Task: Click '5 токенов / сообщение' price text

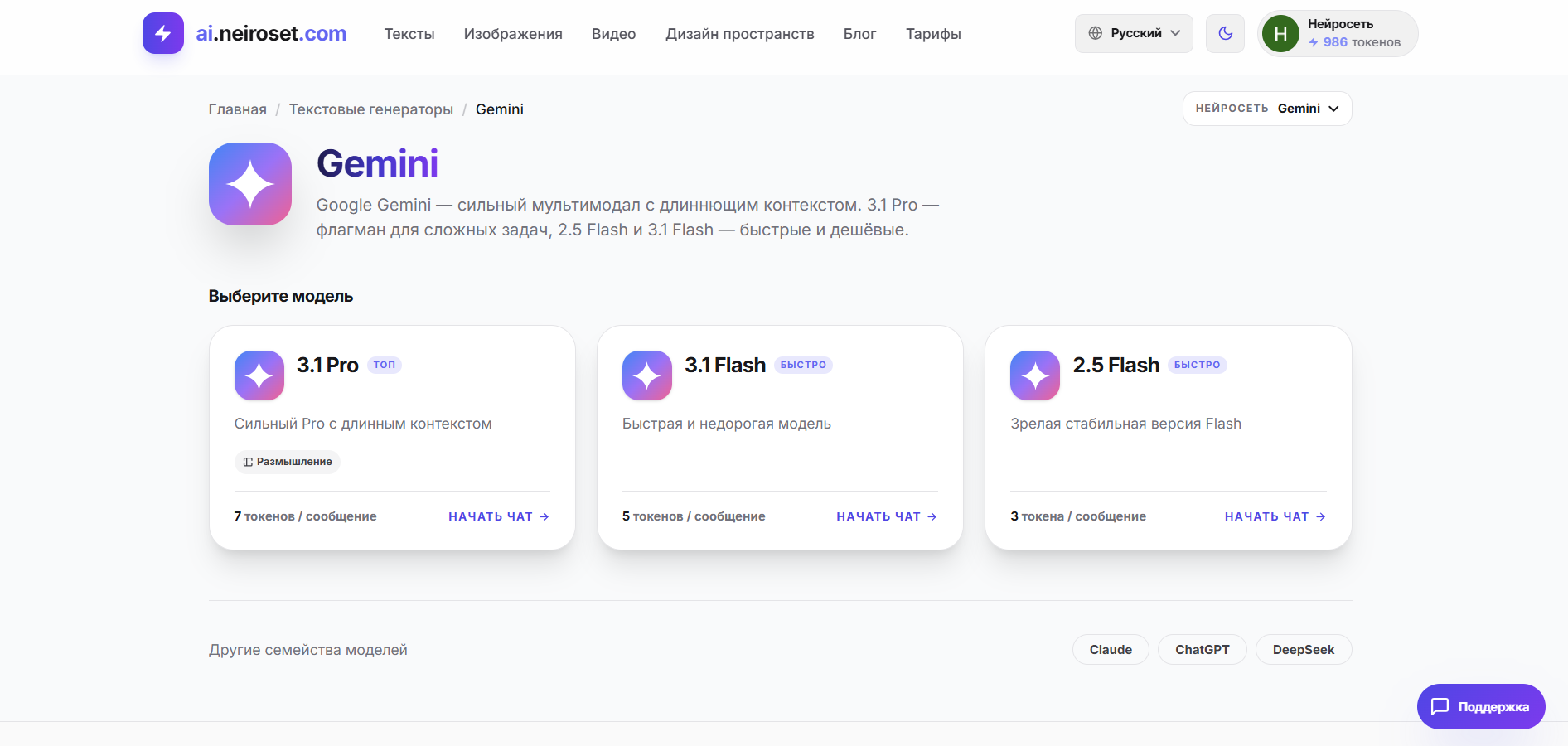Action: point(694,516)
